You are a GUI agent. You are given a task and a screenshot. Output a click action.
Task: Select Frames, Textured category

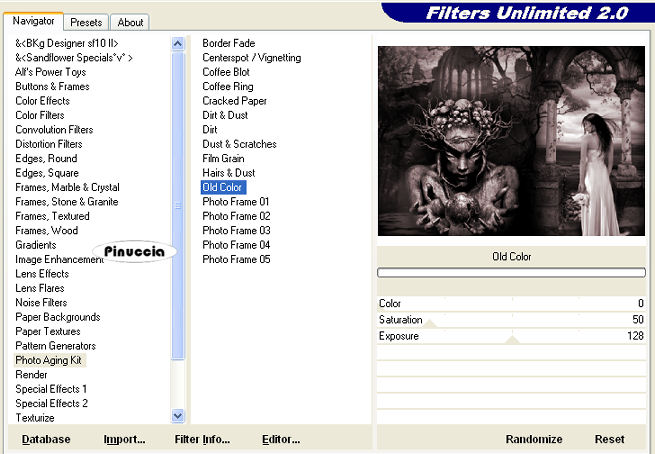[x=52, y=216]
